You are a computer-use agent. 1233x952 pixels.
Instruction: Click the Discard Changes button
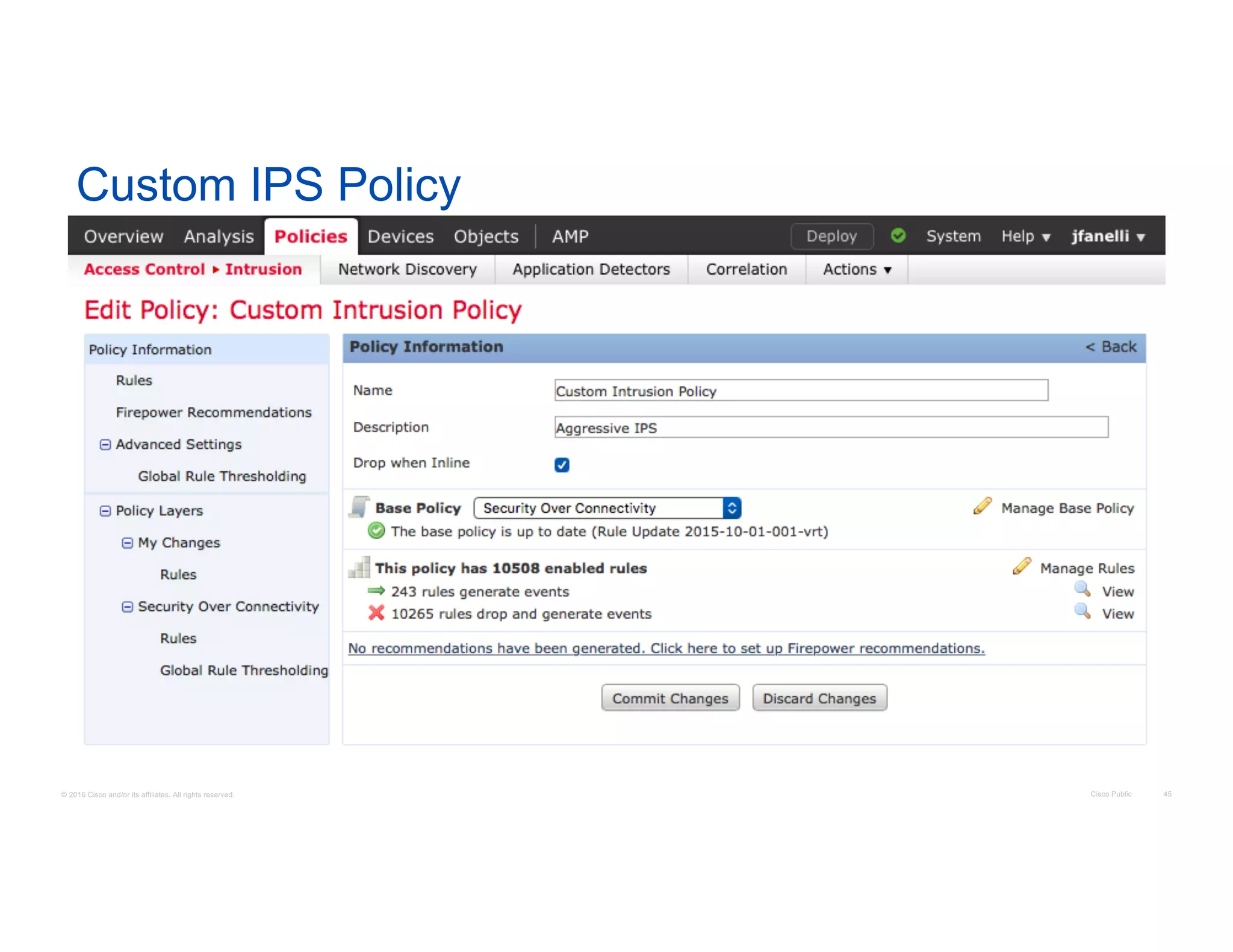[x=819, y=698]
